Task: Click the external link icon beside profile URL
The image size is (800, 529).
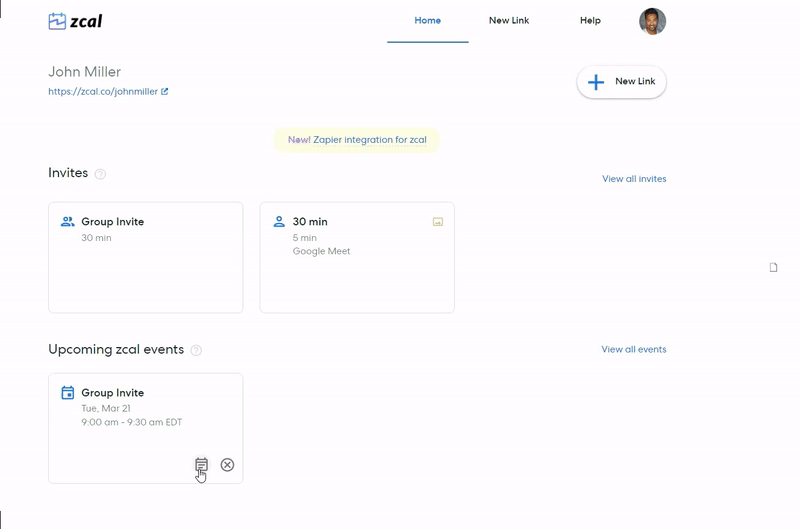Action: pyautogui.click(x=164, y=91)
